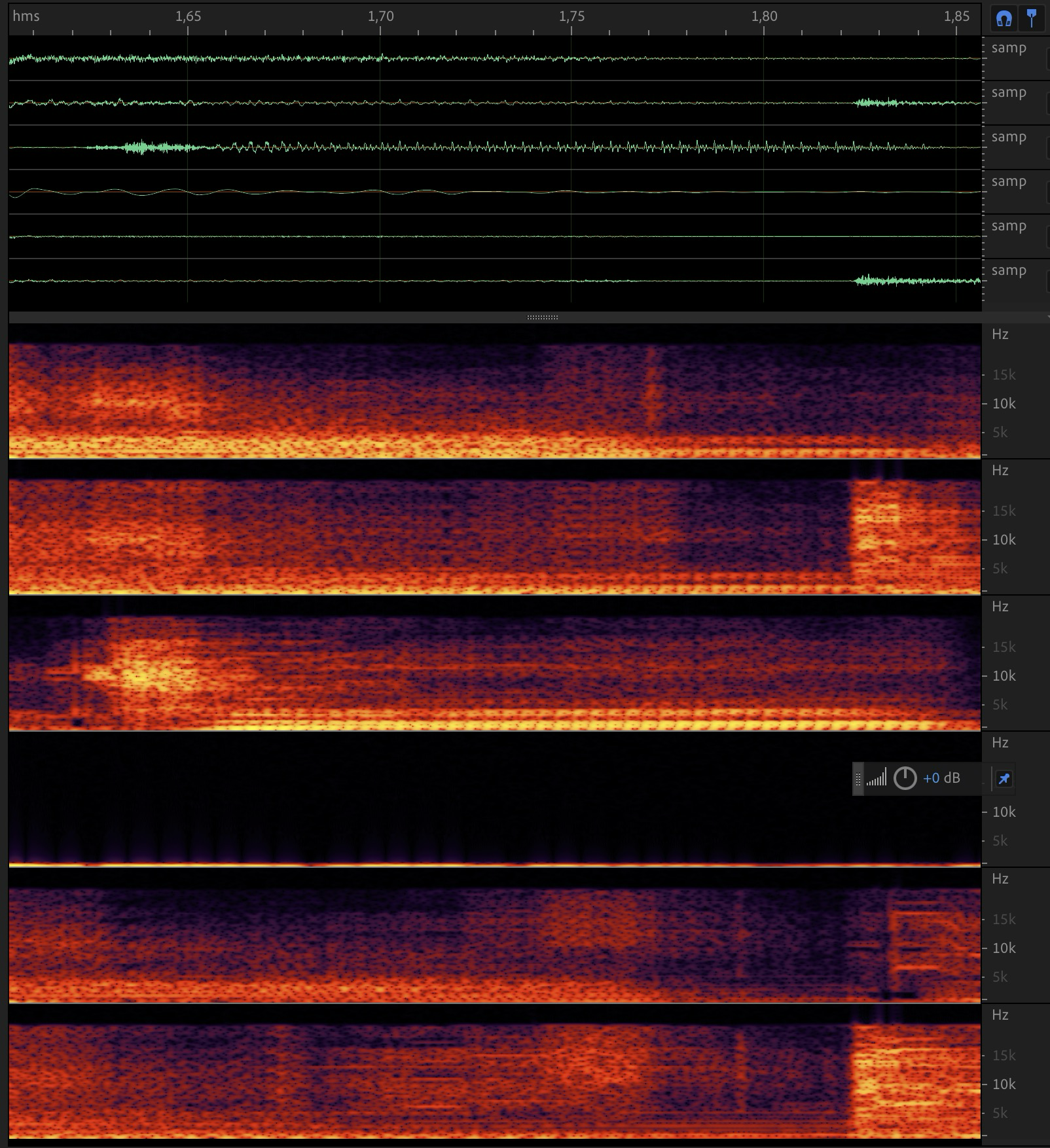Toggle the blue magnet snapping icon
The height and width of the screenshot is (1148, 1050).
coord(1004,19)
